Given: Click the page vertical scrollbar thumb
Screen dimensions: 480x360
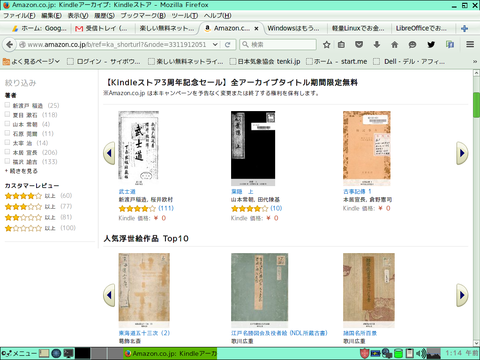Looking at the screenshot, I should tap(476, 105).
